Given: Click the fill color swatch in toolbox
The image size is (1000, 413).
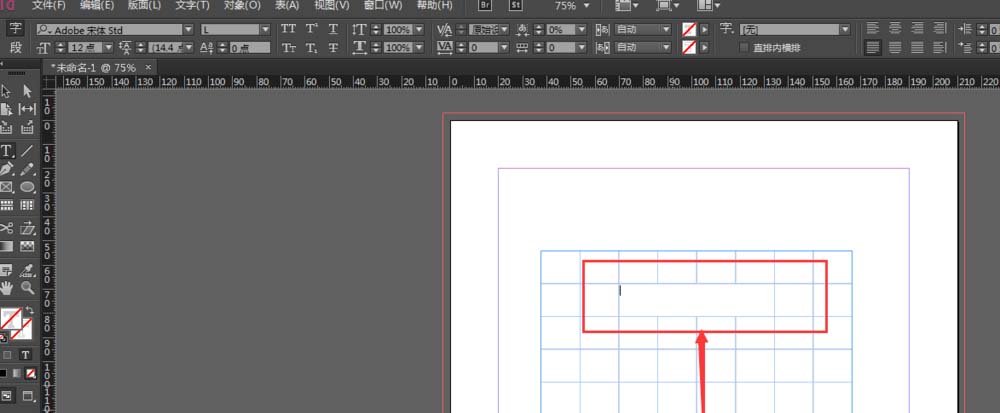Looking at the screenshot, I should [10, 319].
